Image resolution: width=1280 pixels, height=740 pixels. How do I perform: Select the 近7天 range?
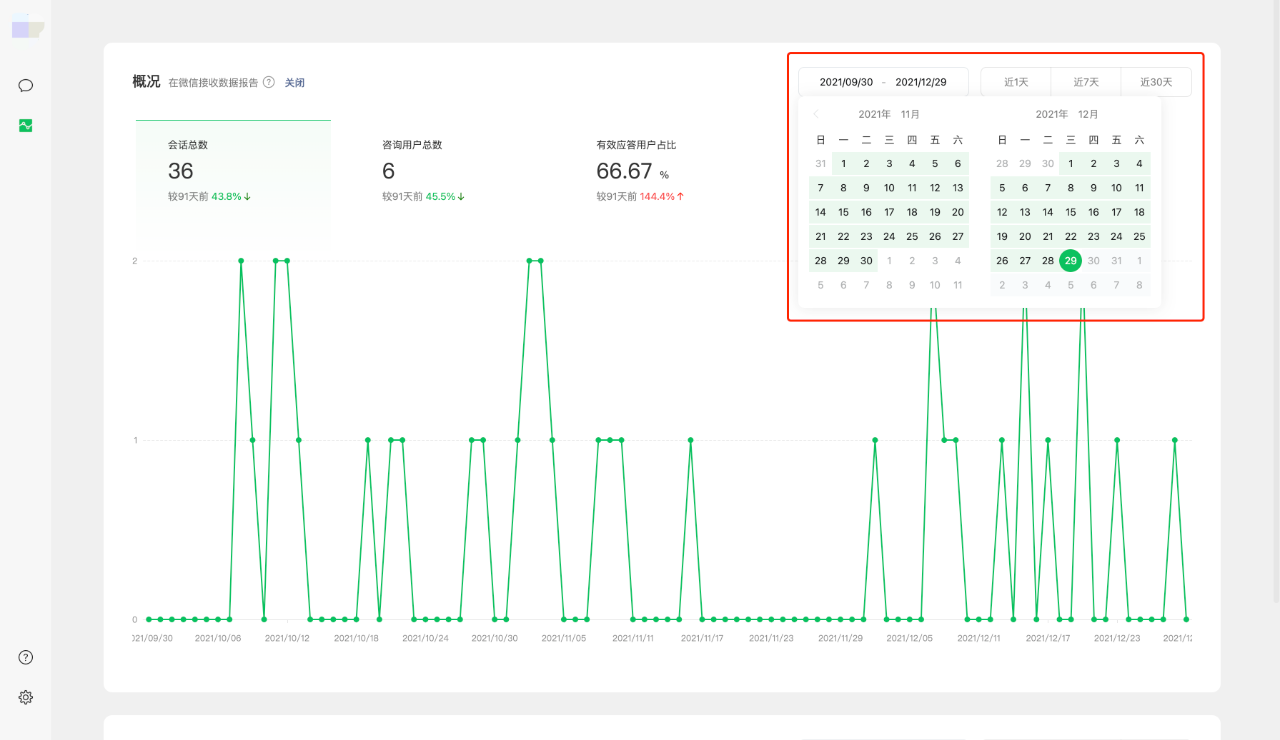[1086, 82]
